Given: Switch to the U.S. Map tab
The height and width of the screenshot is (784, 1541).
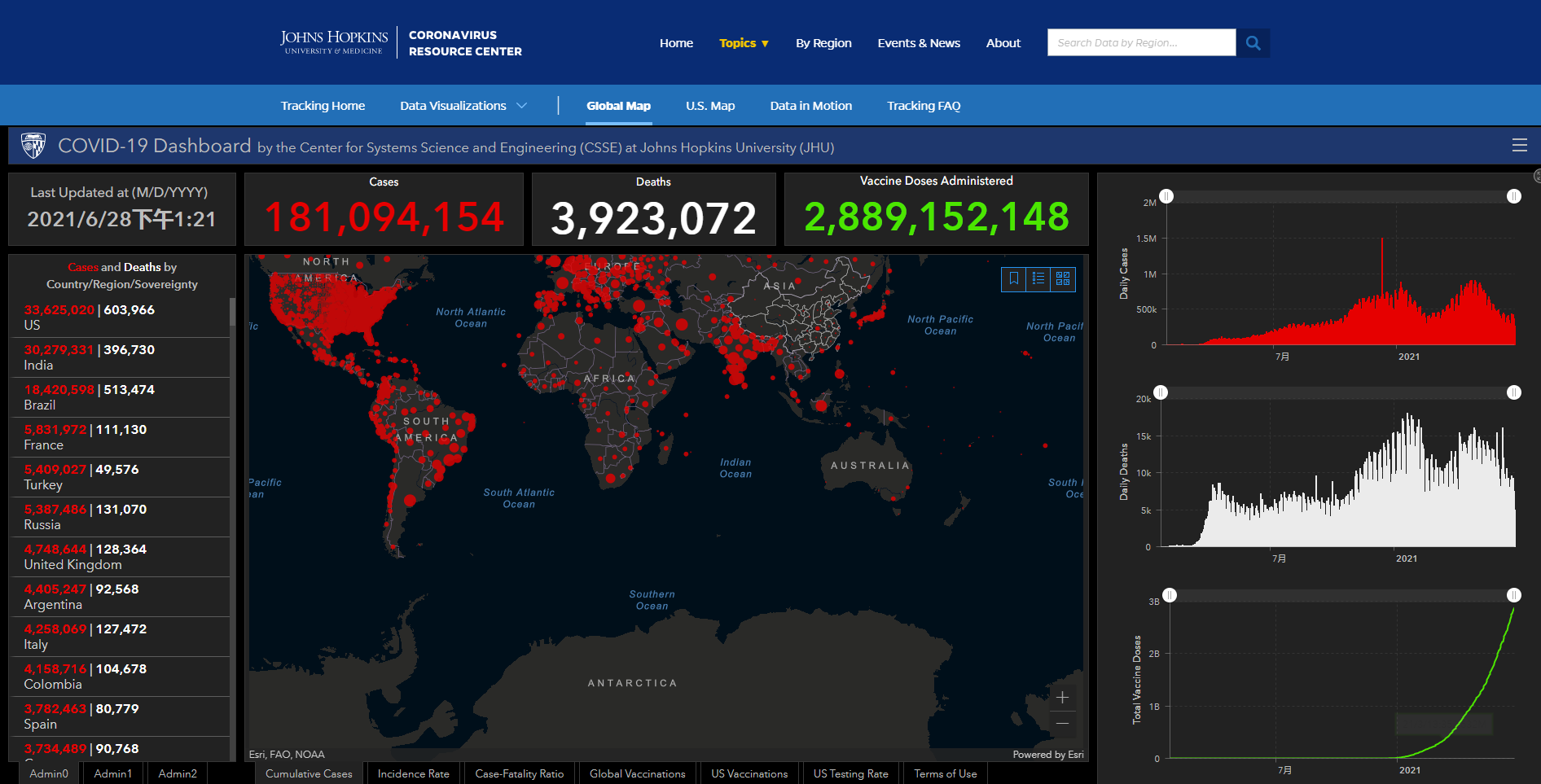Looking at the screenshot, I should coord(710,106).
